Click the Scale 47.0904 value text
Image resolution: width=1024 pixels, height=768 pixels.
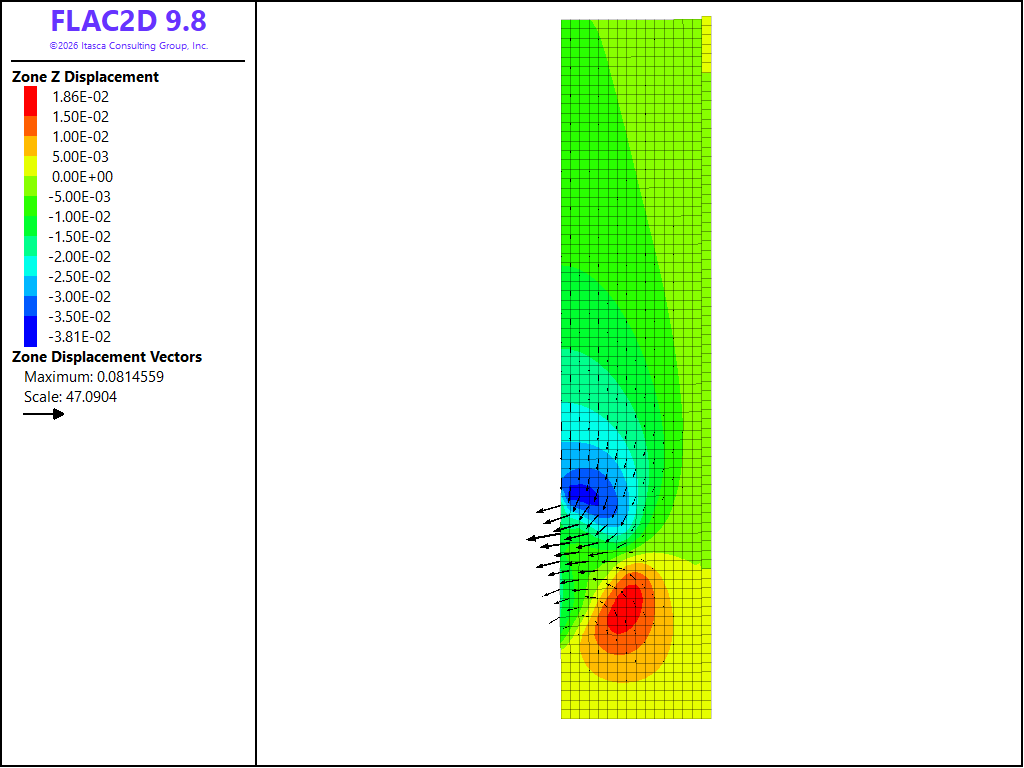71,397
